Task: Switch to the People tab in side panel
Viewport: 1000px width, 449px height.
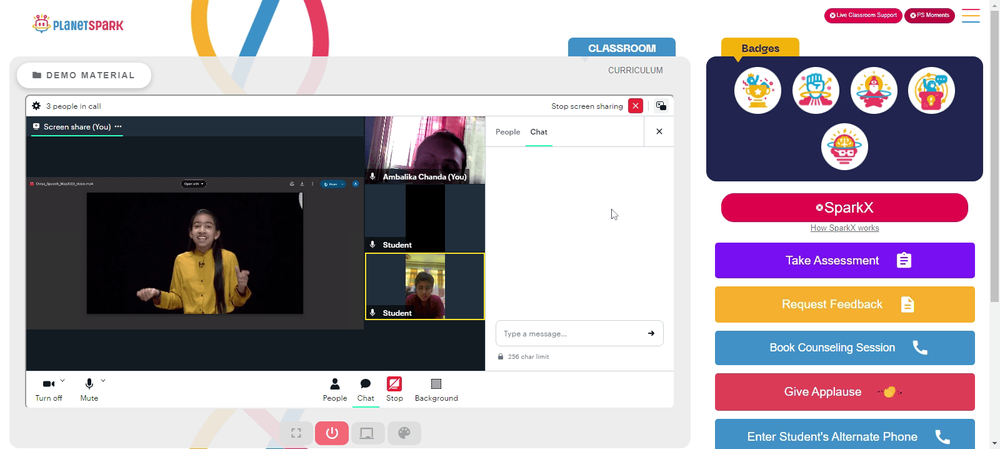Action: click(508, 132)
